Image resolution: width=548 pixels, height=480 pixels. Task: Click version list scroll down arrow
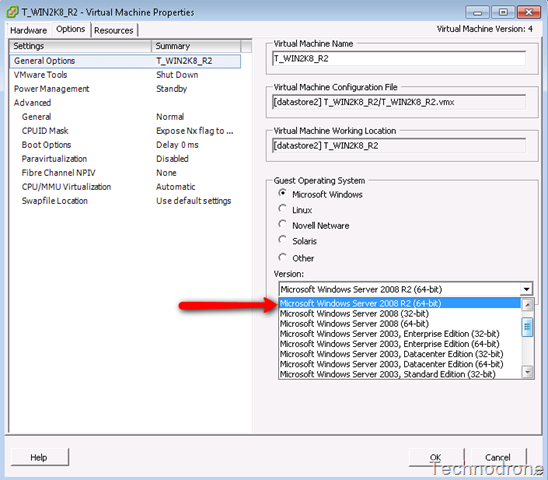[x=527, y=372]
